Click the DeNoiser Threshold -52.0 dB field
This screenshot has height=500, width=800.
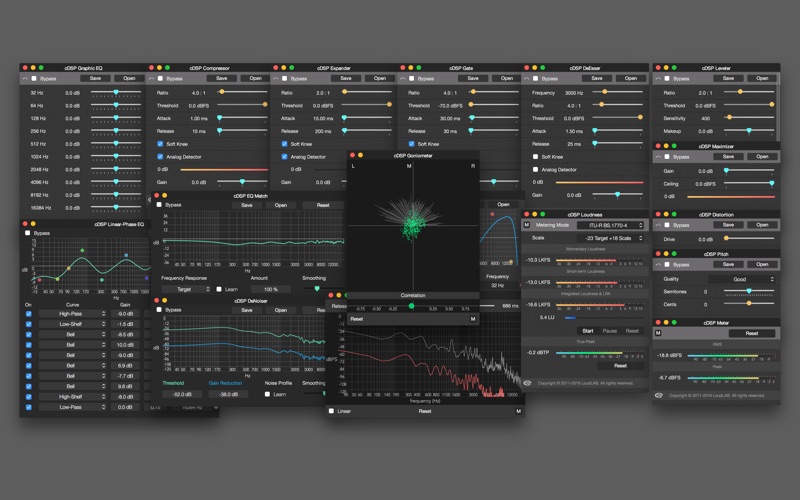(x=182, y=394)
